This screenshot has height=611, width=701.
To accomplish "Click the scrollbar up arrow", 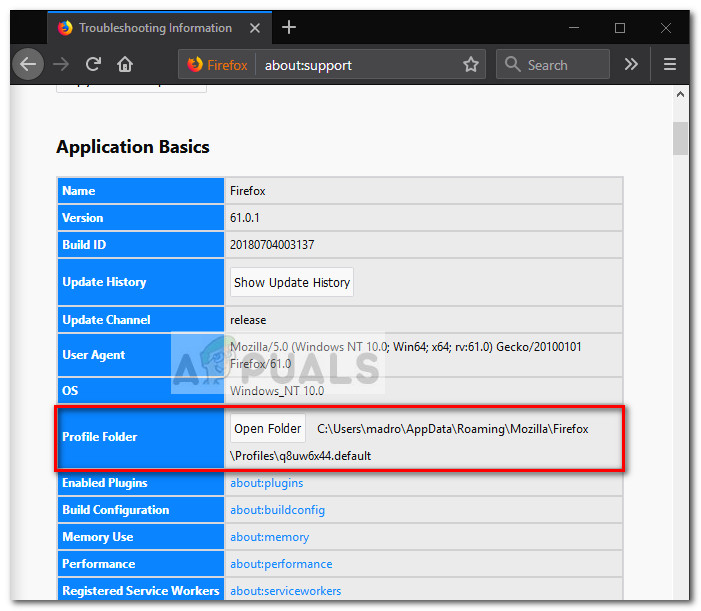I will [680, 94].
